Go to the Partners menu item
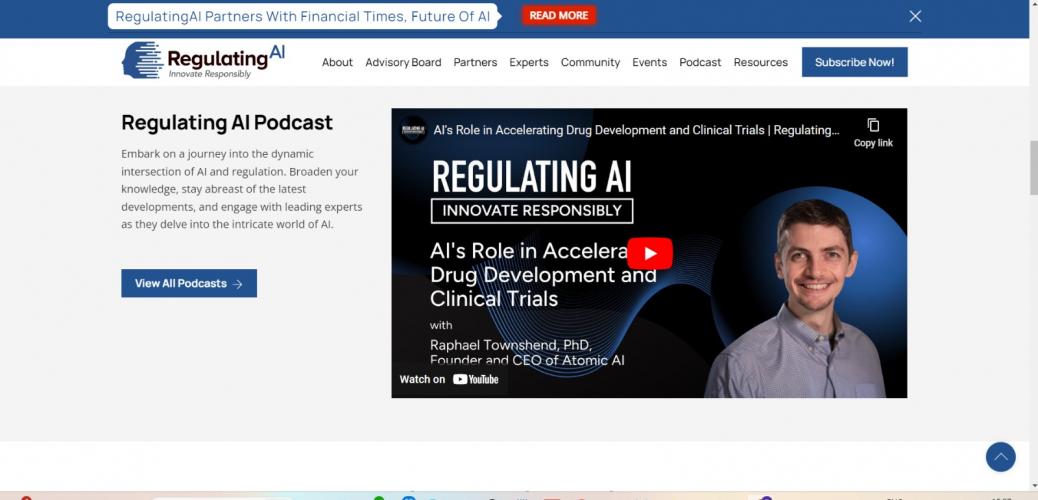 click(475, 62)
